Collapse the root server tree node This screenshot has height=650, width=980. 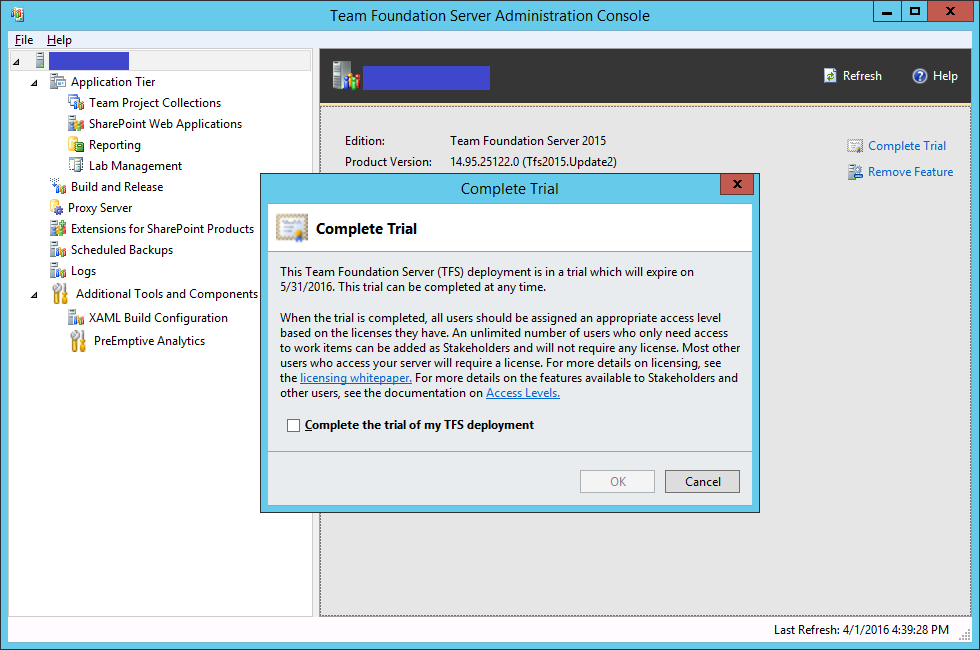pos(17,61)
